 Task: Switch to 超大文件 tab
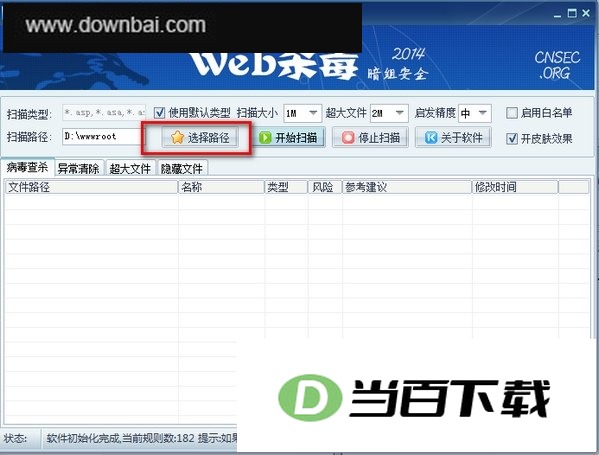130,168
